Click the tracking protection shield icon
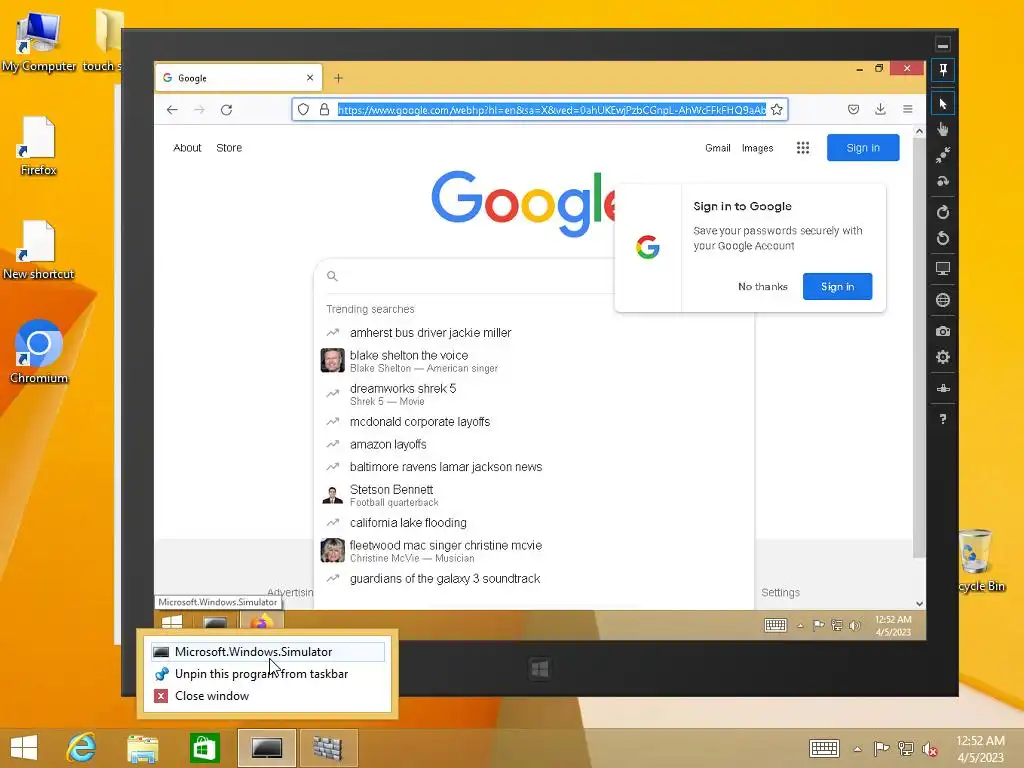 pos(303,110)
